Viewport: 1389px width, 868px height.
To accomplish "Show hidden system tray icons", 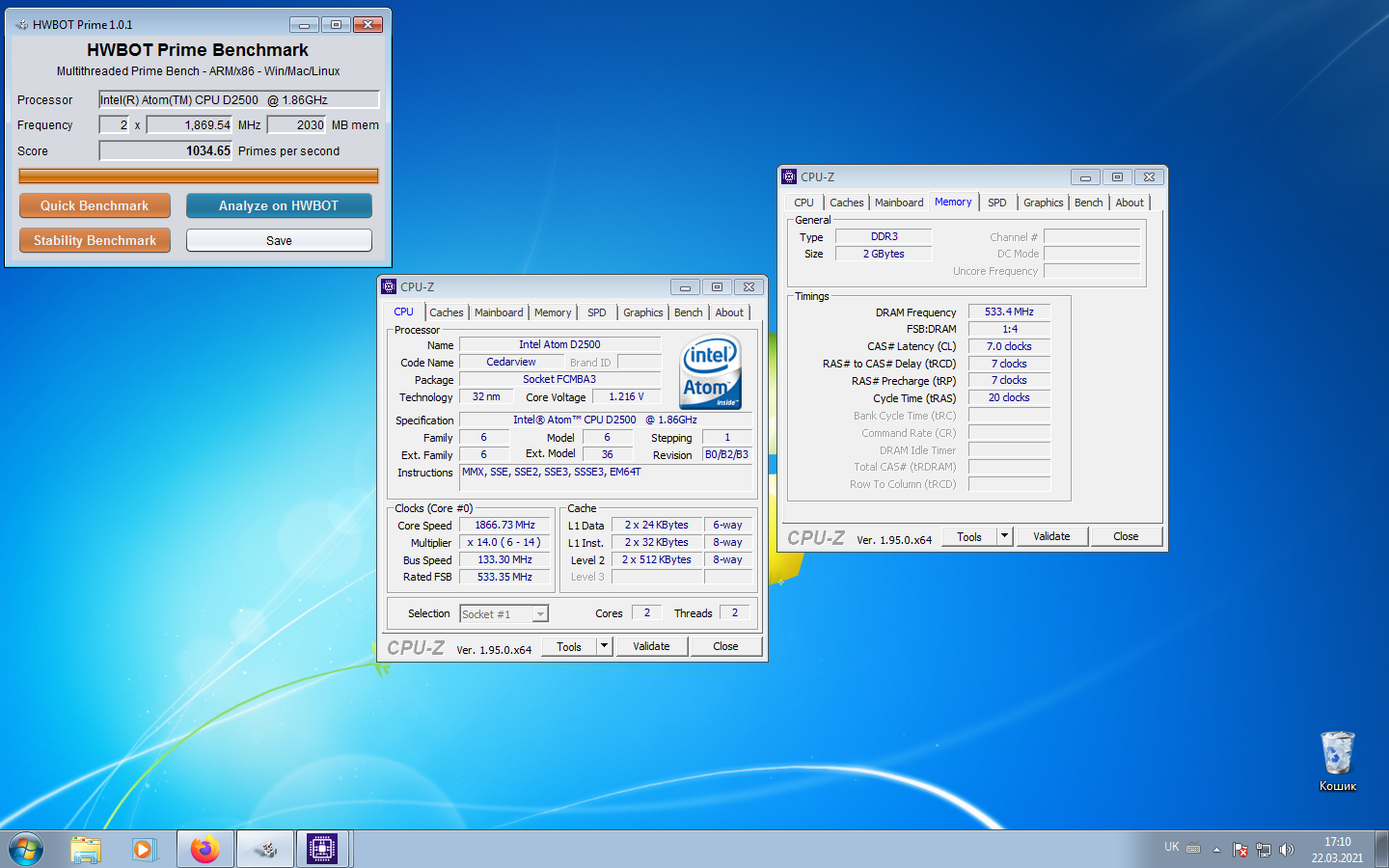I will [x=1216, y=850].
